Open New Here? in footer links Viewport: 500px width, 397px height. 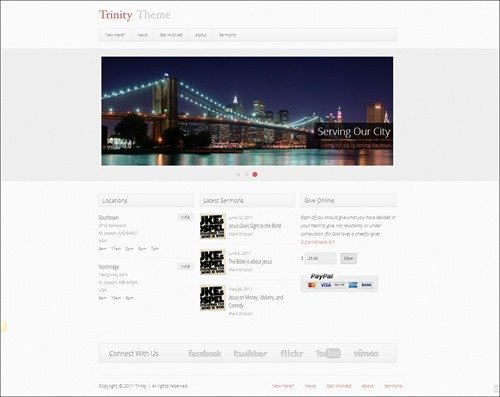(283, 386)
